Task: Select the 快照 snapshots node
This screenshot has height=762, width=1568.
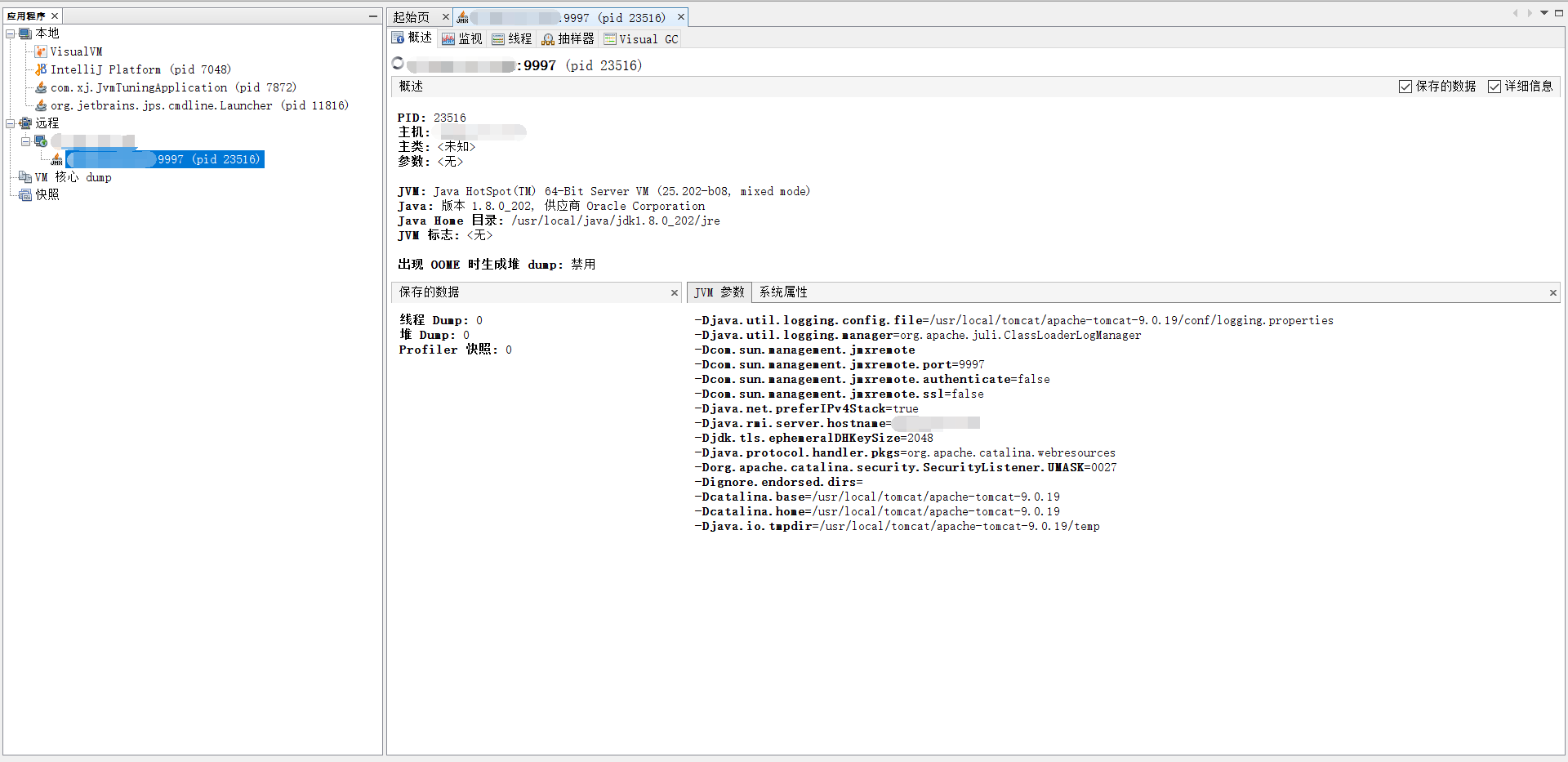Action: [x=47, y=195]
